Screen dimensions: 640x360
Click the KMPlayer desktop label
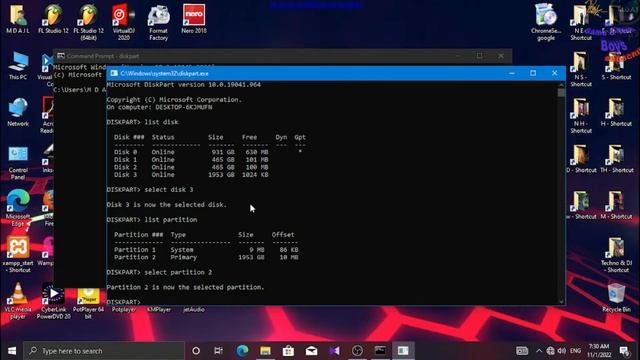(159, 310)
